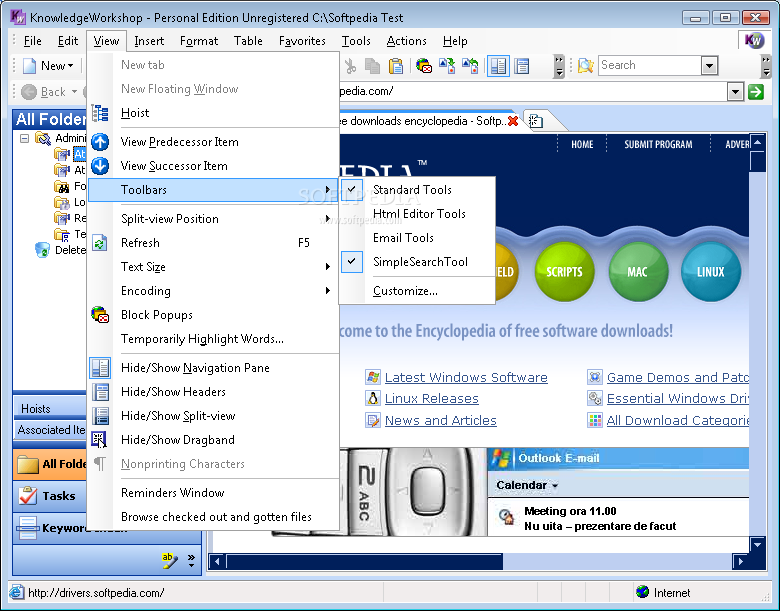
Task: Open the Linux Releases link
Action: (431, 399)
